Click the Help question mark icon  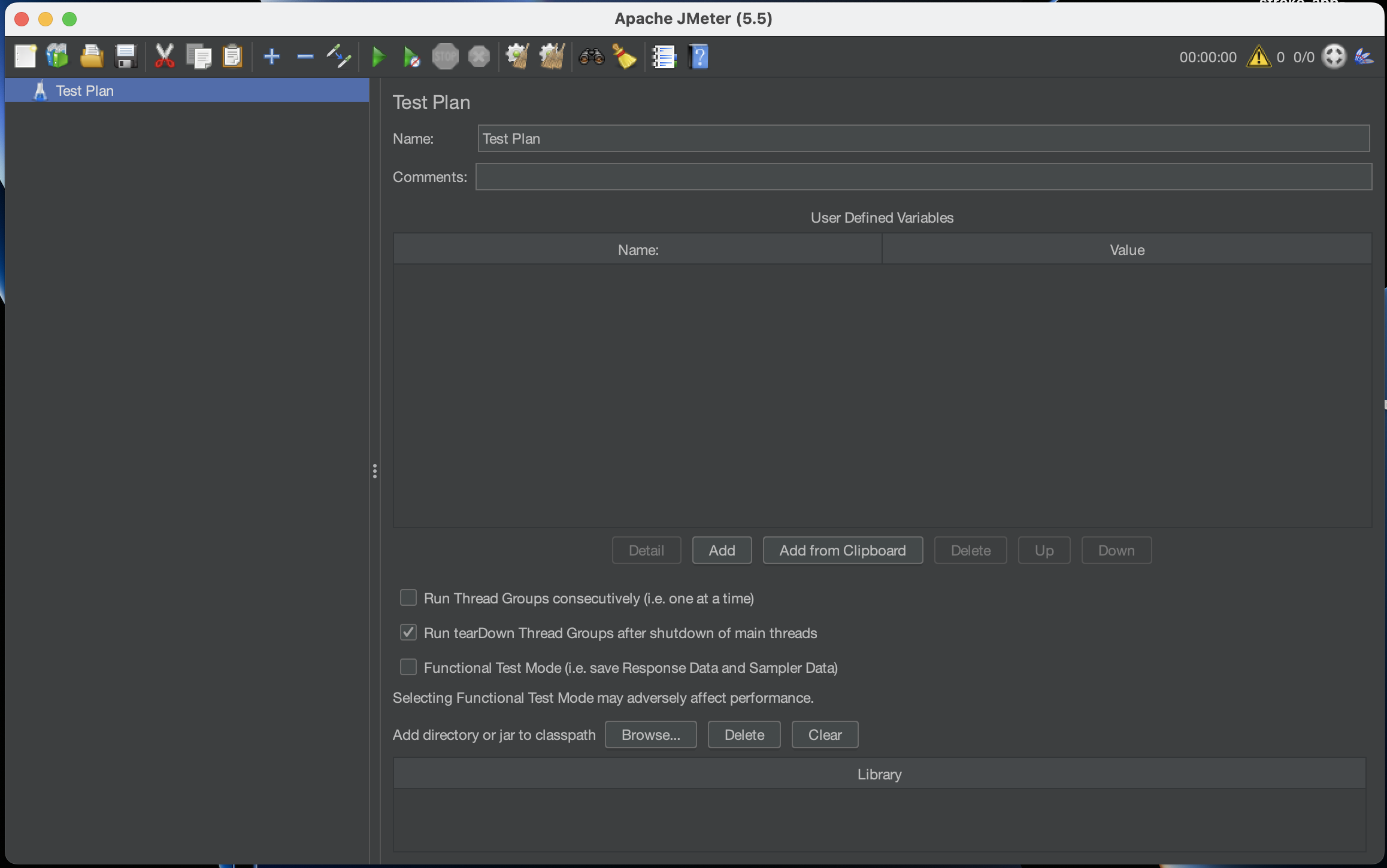(698, 57)
